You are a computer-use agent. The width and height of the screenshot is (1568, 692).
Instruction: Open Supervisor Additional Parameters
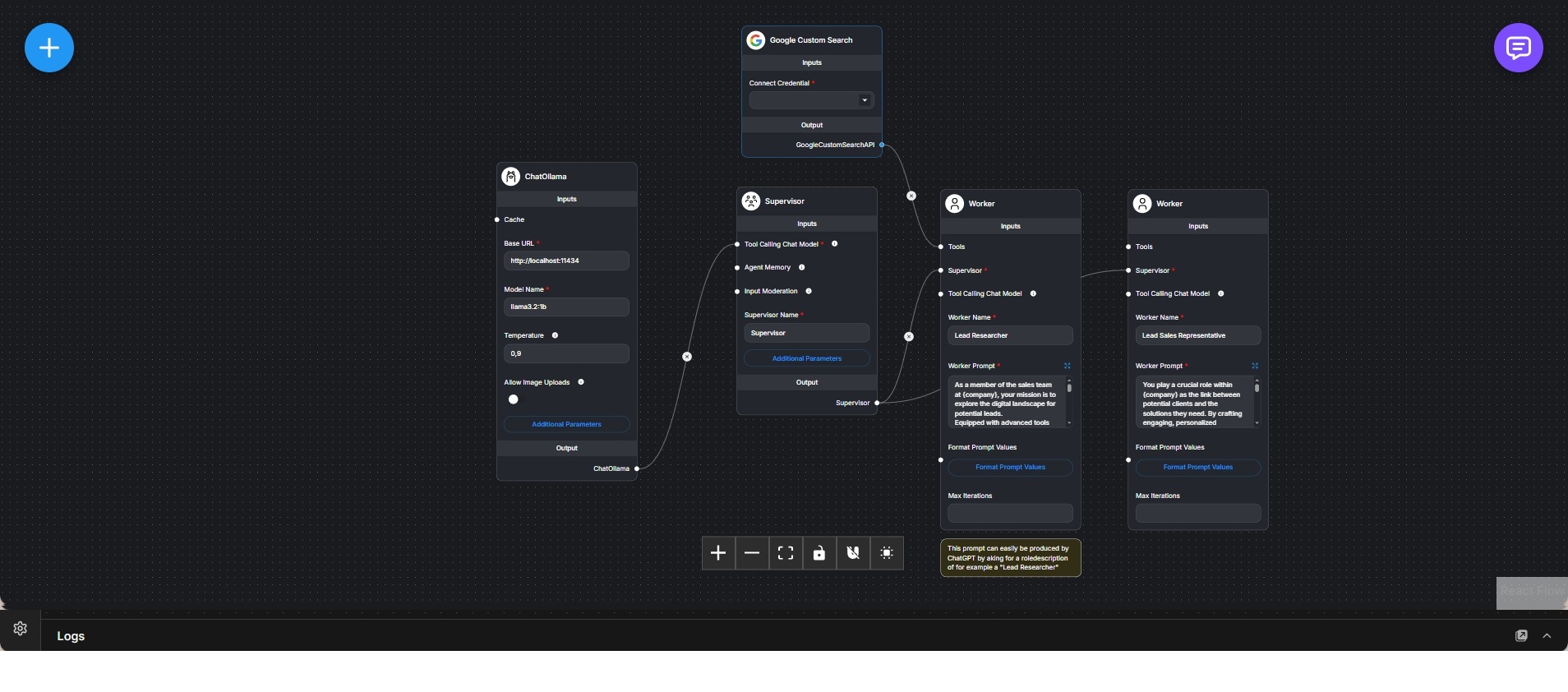coord(806,358)
